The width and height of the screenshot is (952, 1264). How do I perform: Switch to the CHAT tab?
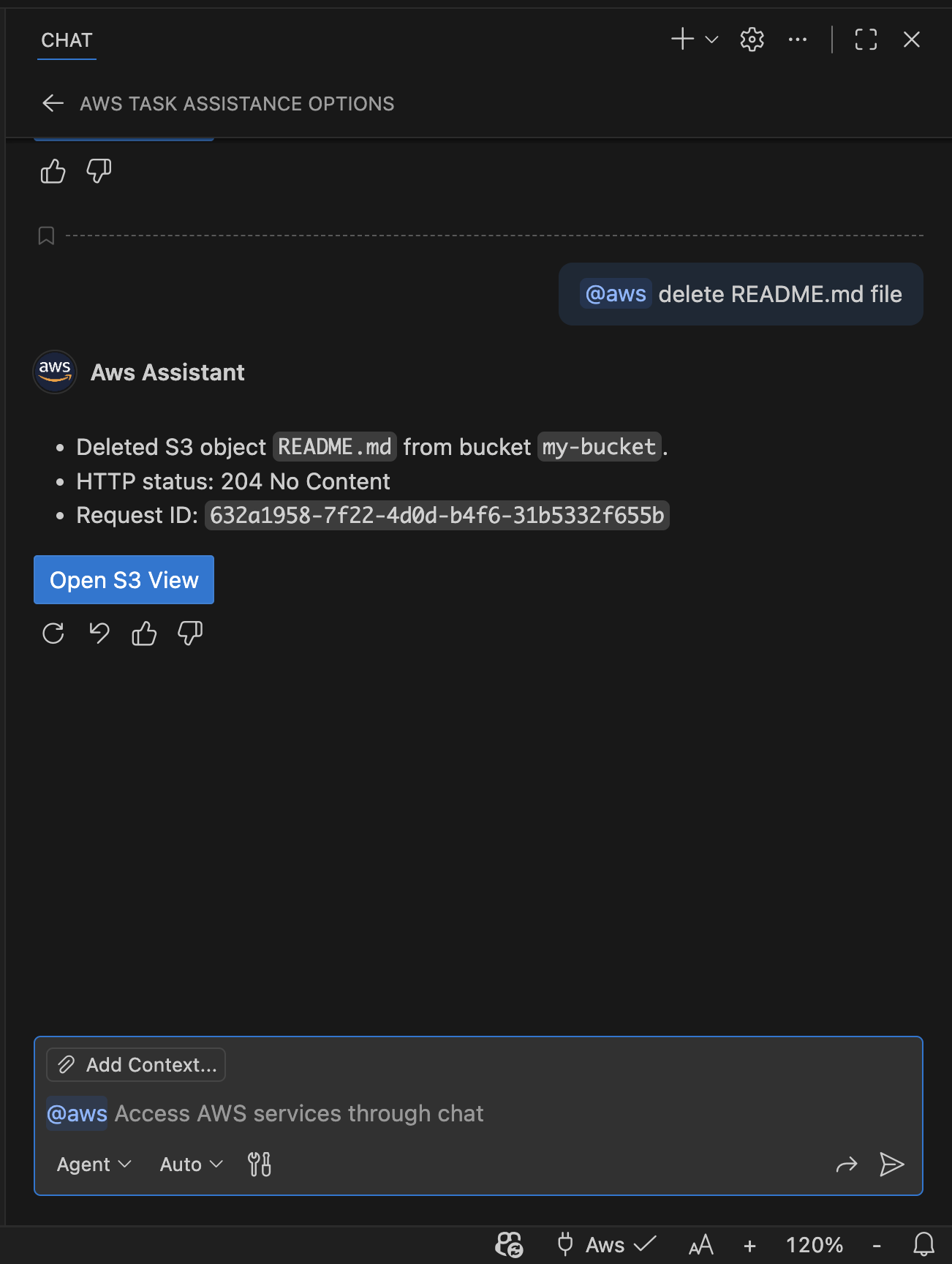pos(67,40)
